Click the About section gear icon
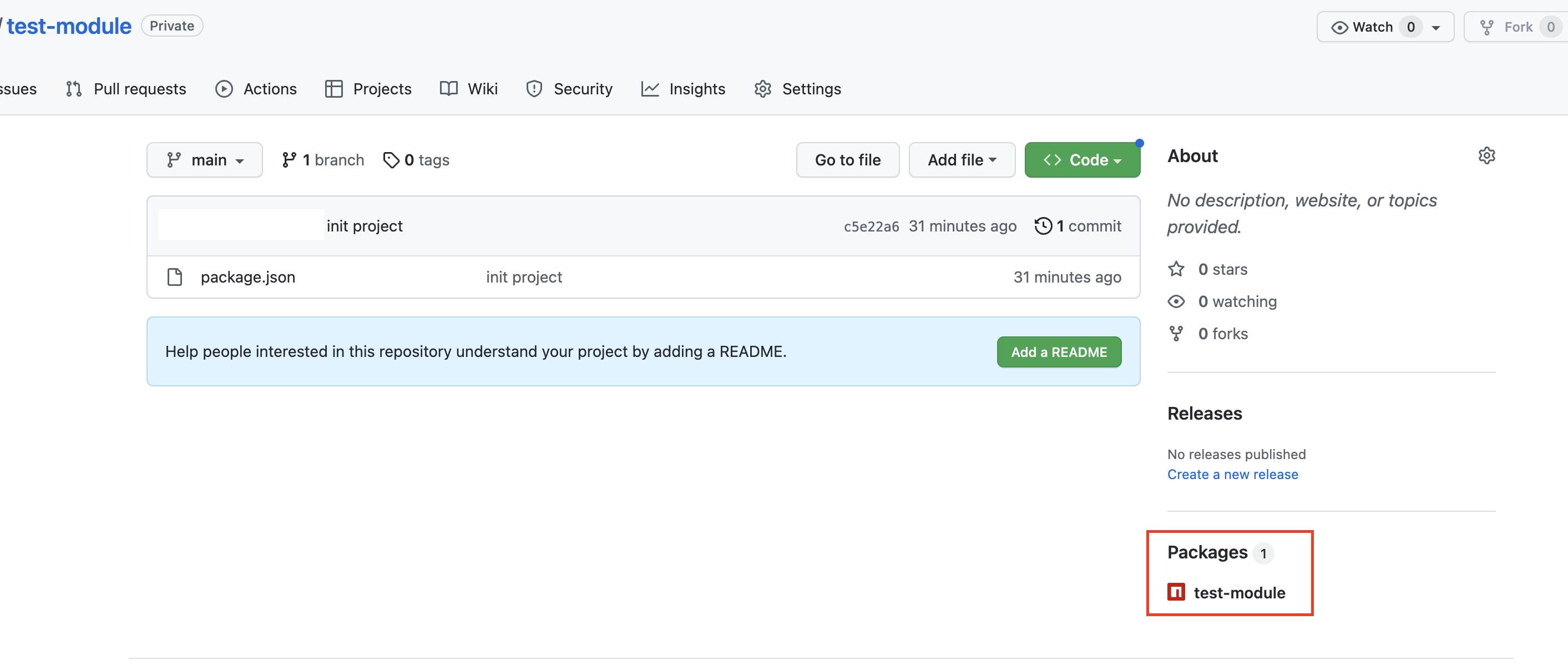Viewport: 1568px width, 665px height. pos(1486,156)
